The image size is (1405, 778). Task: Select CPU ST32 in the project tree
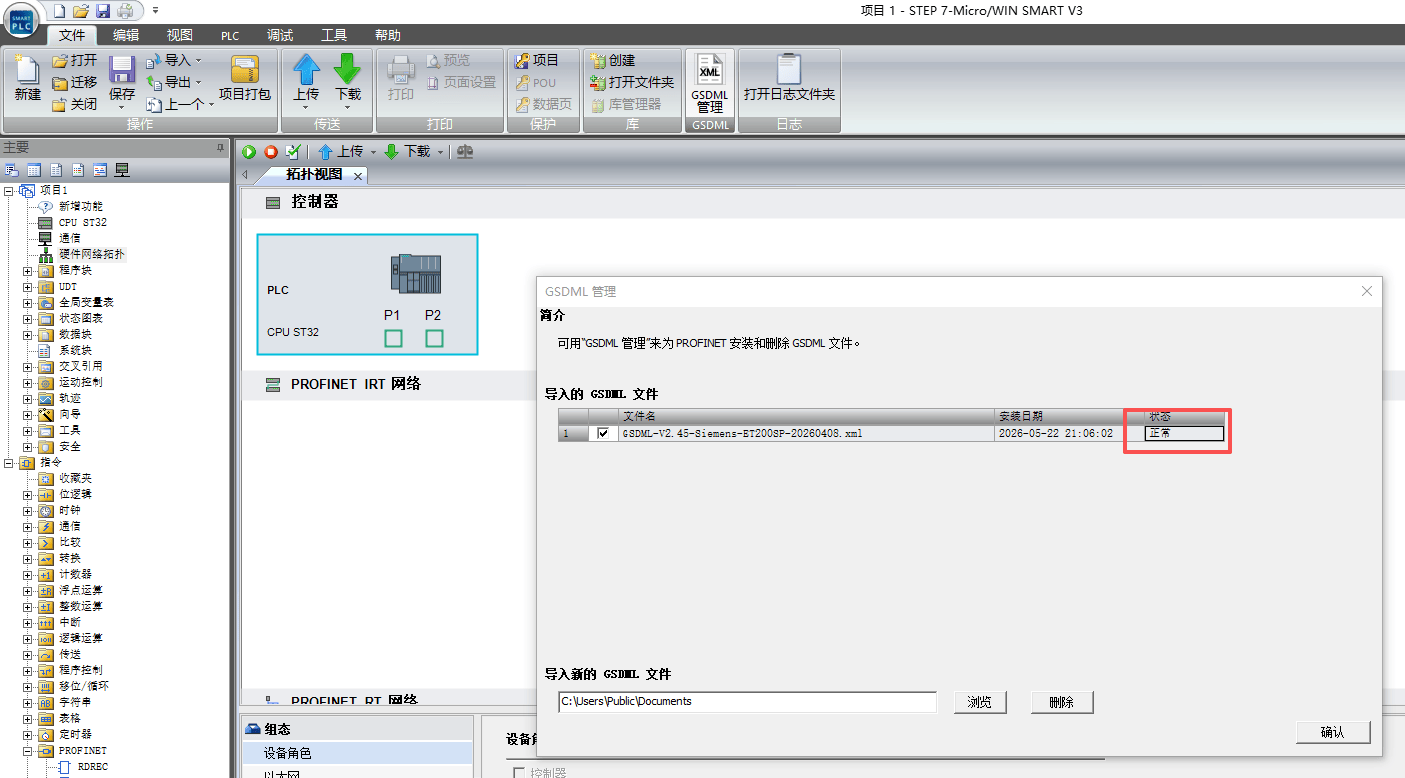[x=82, y=222]
